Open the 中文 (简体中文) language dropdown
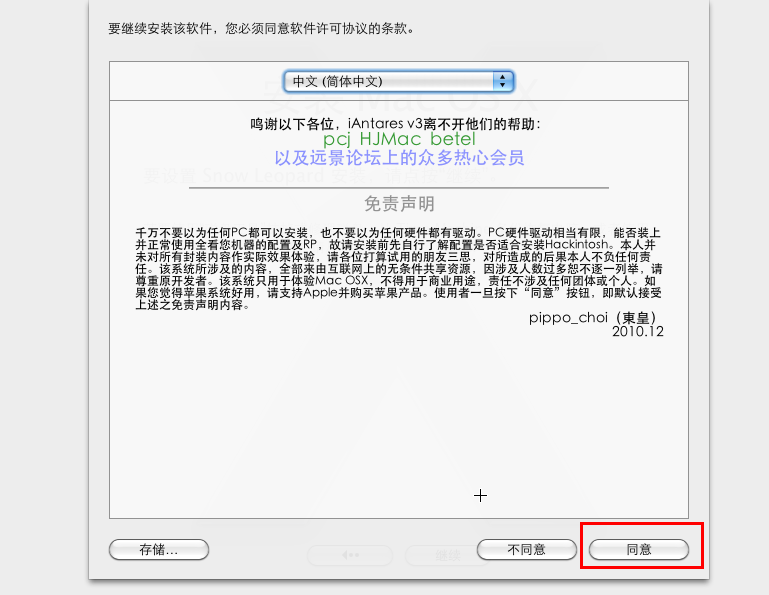 pos(399,81)
